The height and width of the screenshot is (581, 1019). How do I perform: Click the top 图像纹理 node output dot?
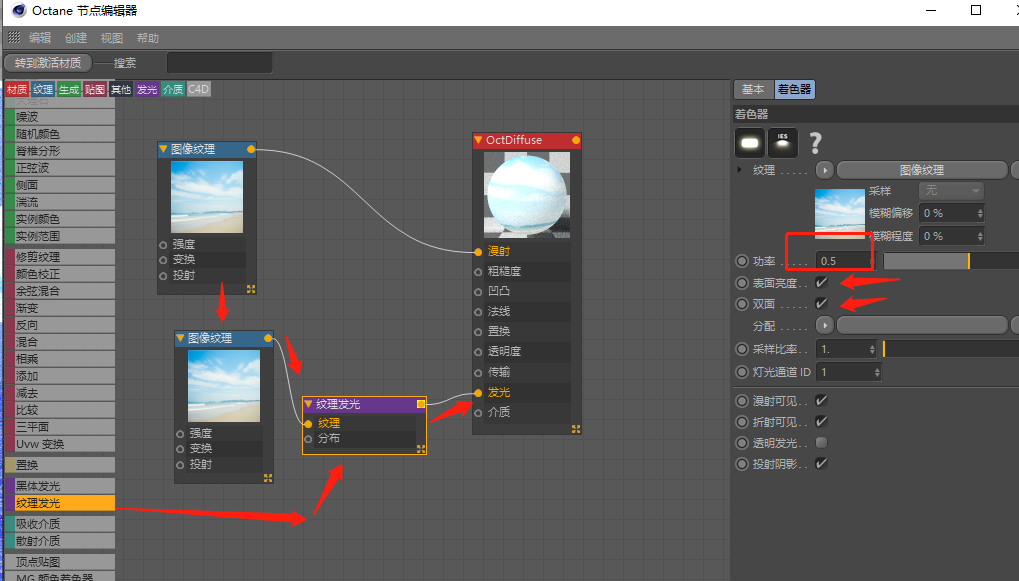coord(251,149)
